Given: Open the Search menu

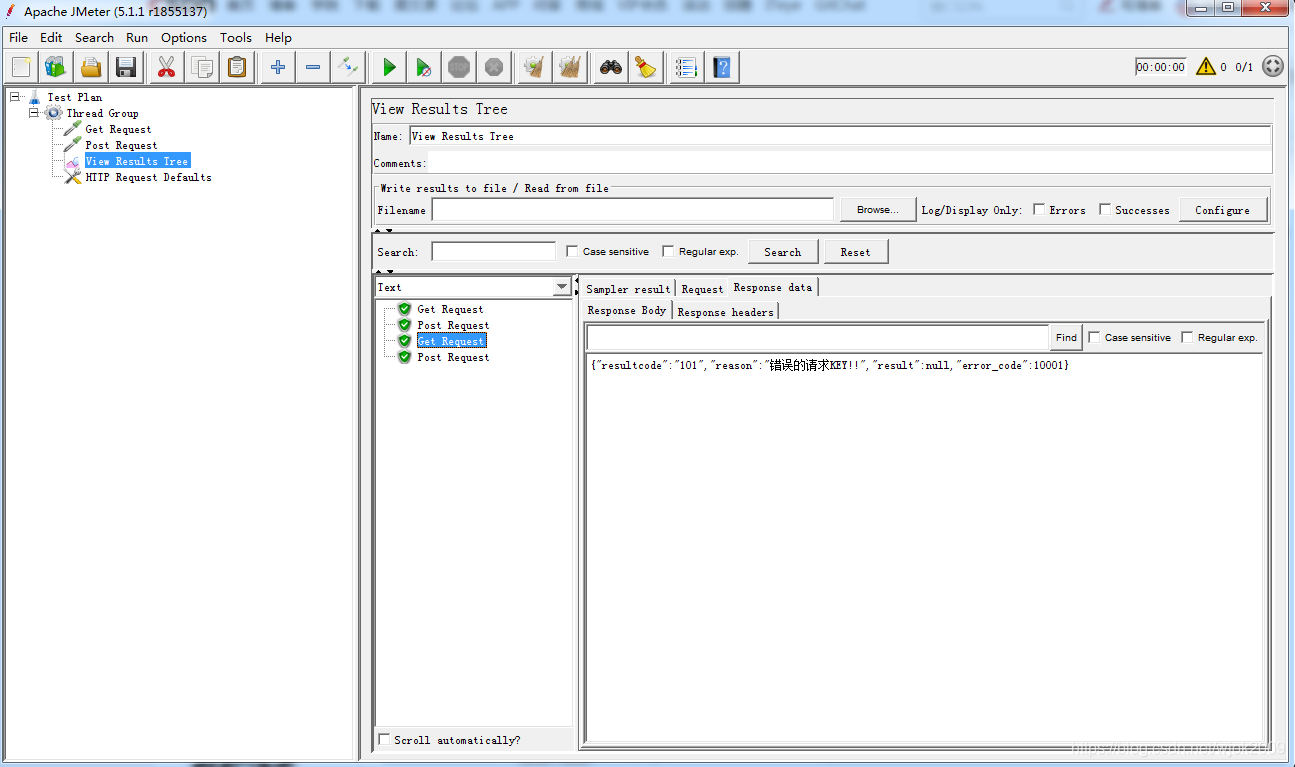Looking at the screenshot, I should pyautogui.click(x=94, y=37).
